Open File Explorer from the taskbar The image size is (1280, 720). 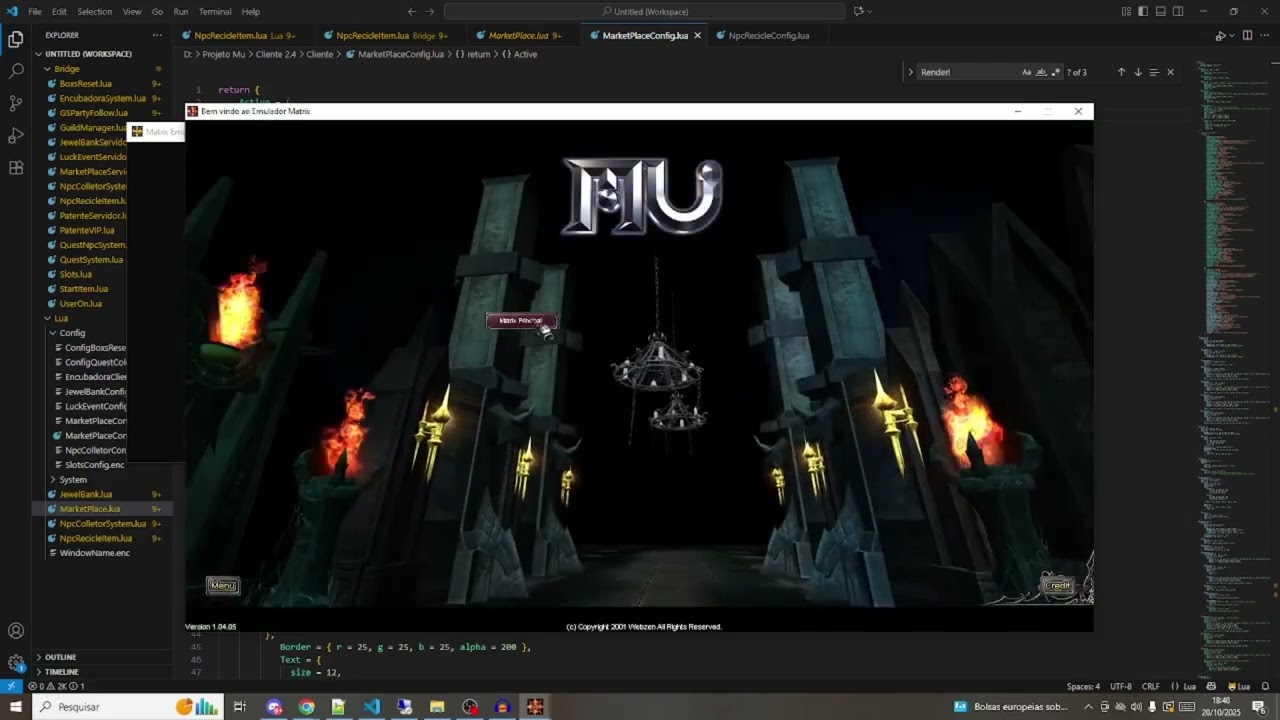click(x=437, y=707)
